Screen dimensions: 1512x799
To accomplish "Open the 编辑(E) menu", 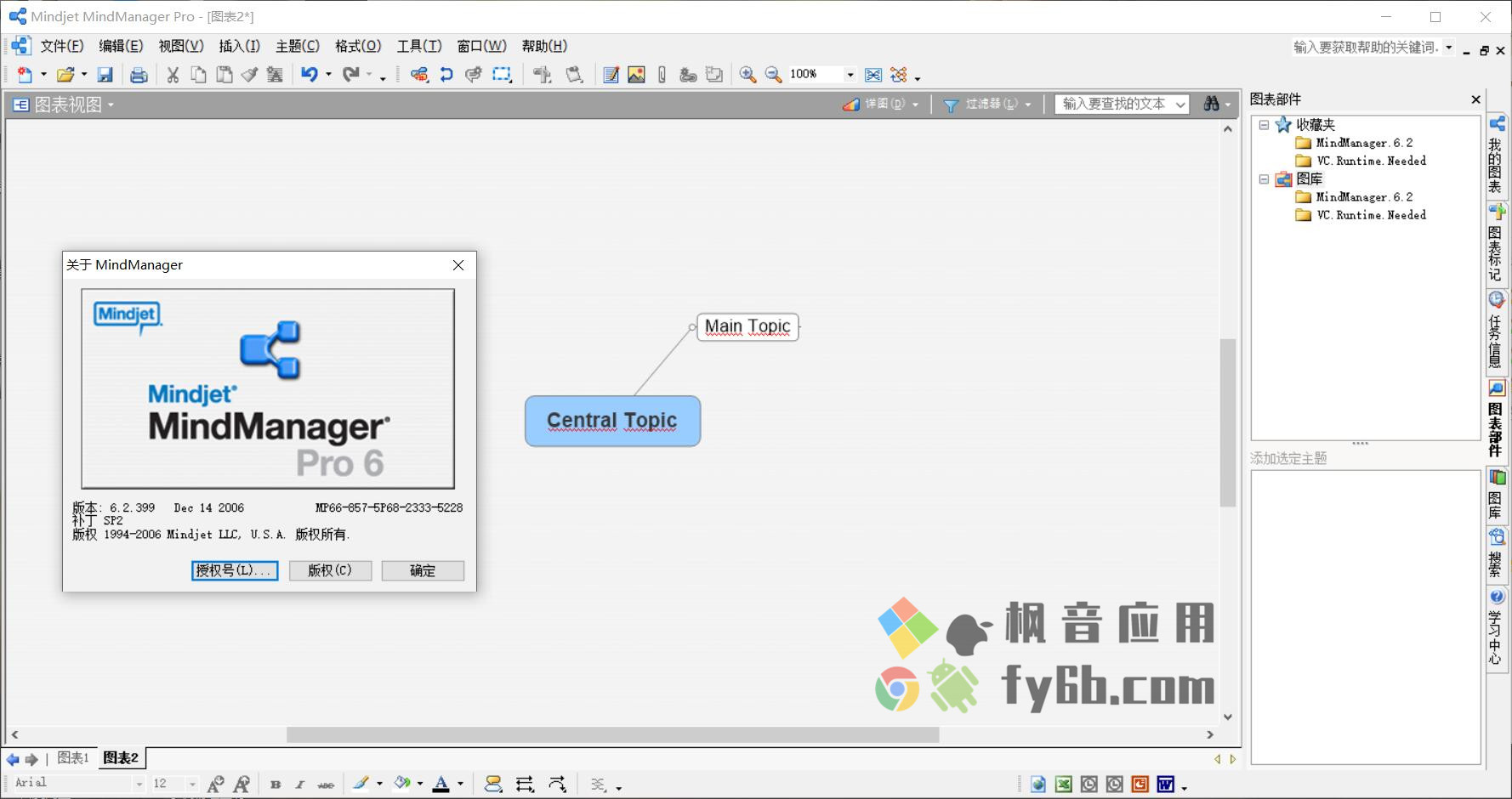I will click(x=121, y=46).
